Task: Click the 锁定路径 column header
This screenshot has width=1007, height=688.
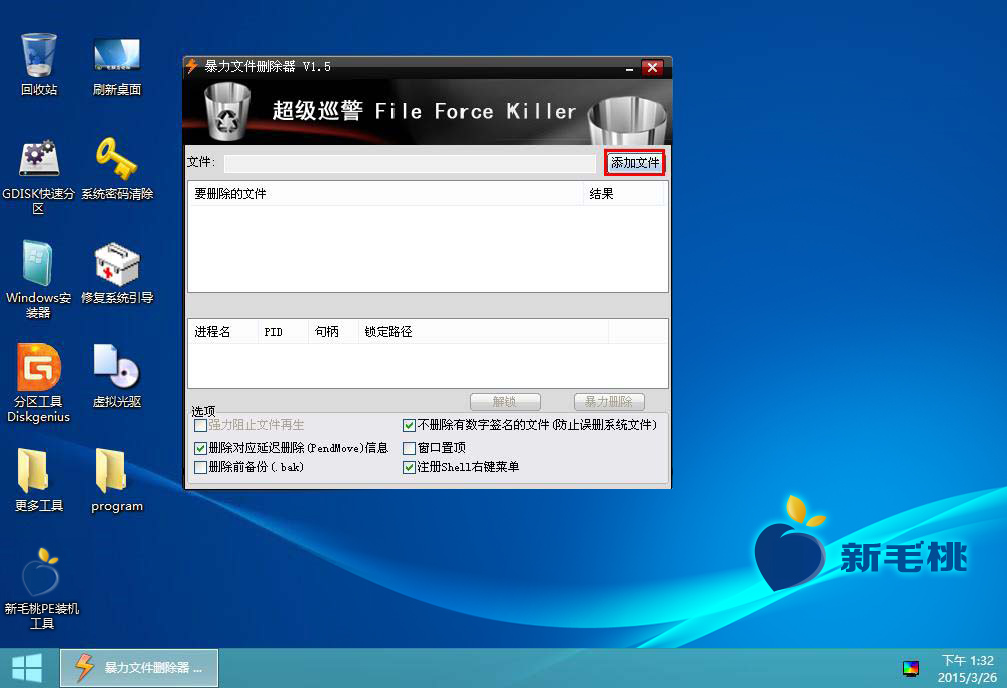Action: pos(483,331)
